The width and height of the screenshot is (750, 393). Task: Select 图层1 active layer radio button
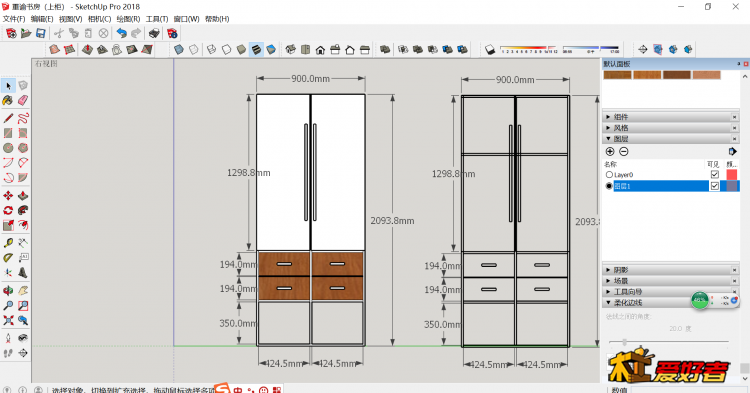609,186
